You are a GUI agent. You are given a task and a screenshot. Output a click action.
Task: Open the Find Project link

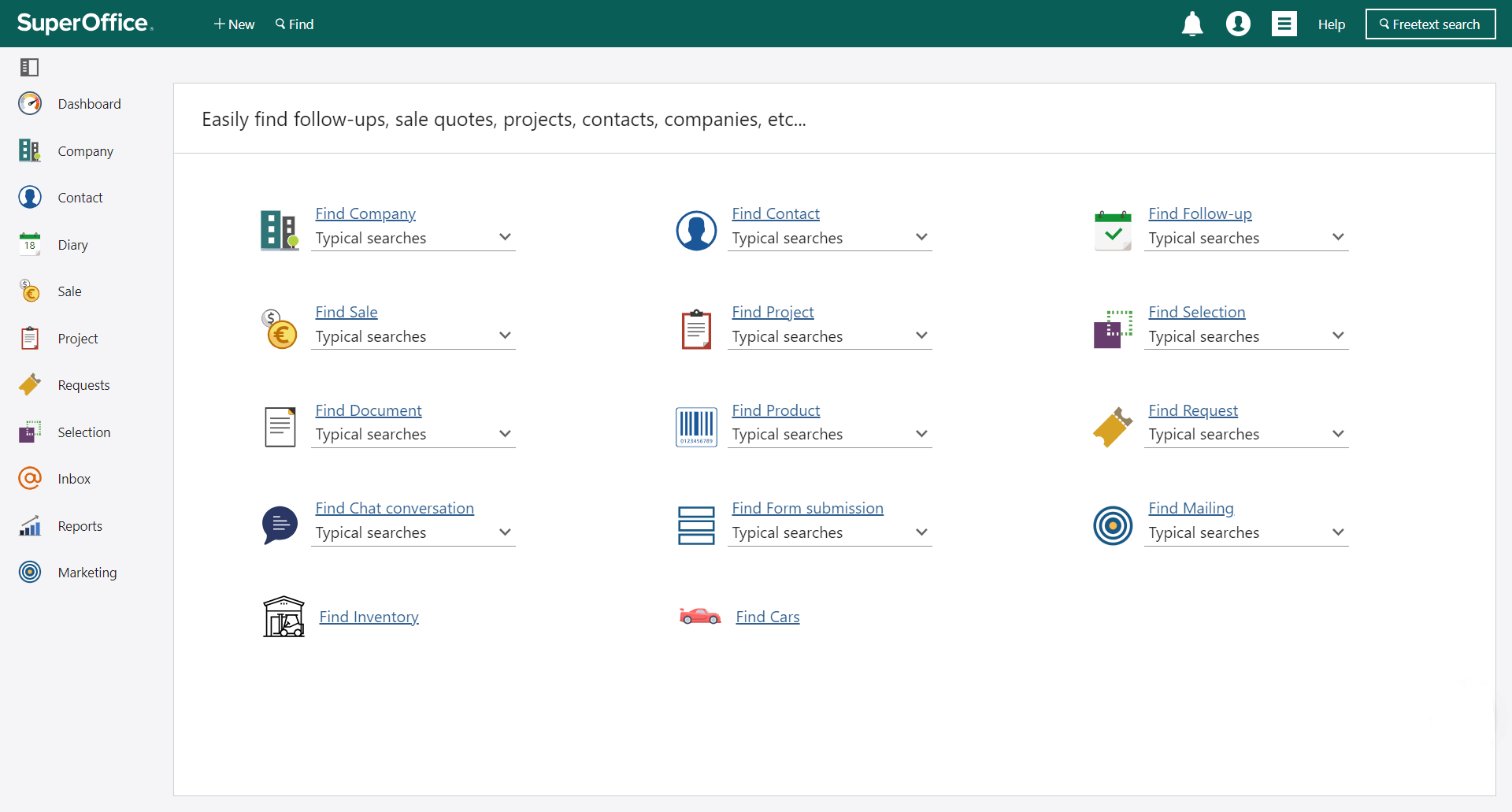tap(773, 312)
